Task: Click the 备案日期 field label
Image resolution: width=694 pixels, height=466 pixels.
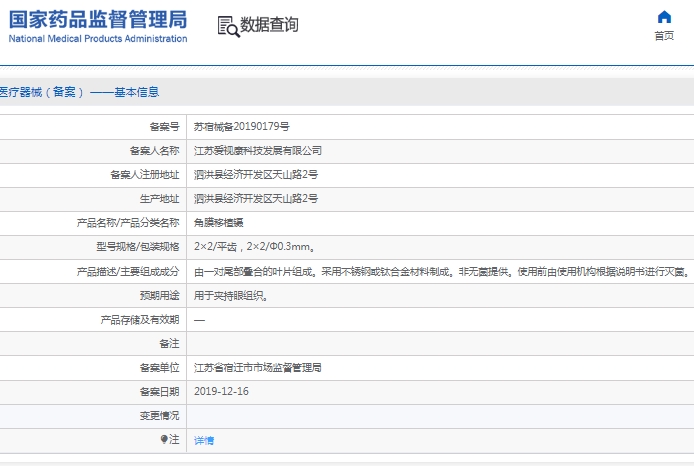Action: click(159, 392)
